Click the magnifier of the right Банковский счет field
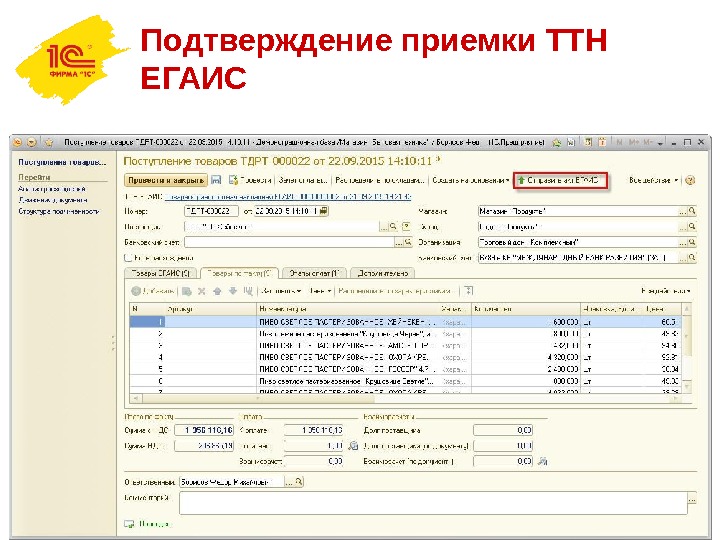 click(x=692, y=258)
